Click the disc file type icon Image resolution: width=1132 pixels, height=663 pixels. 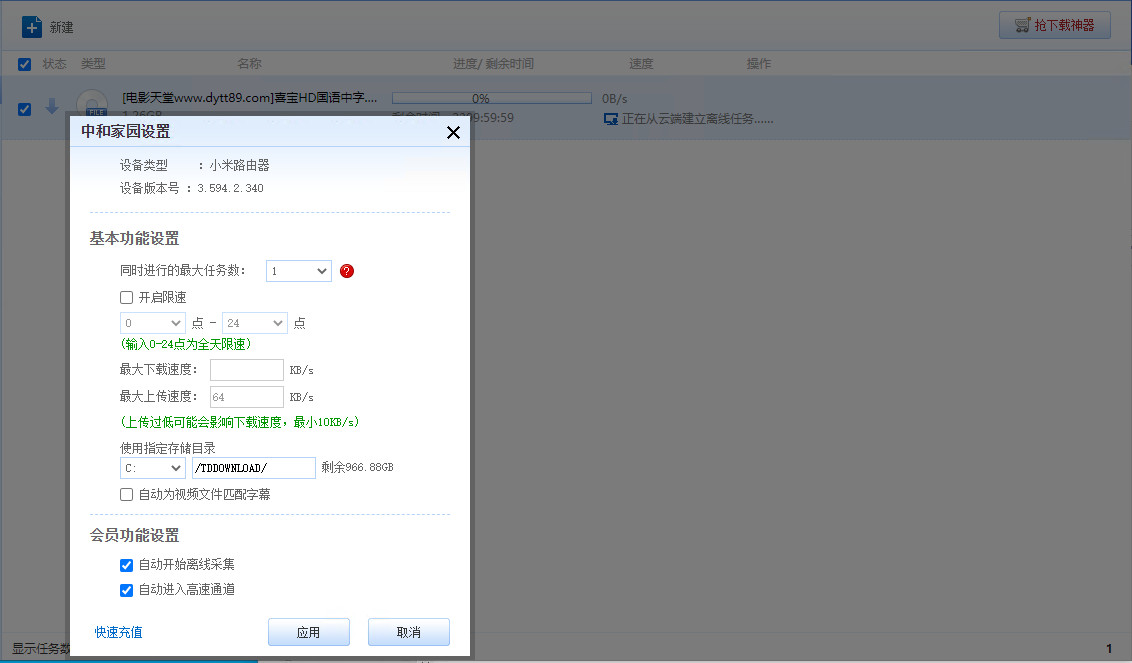pyautogui.click(x=91, y=103)
